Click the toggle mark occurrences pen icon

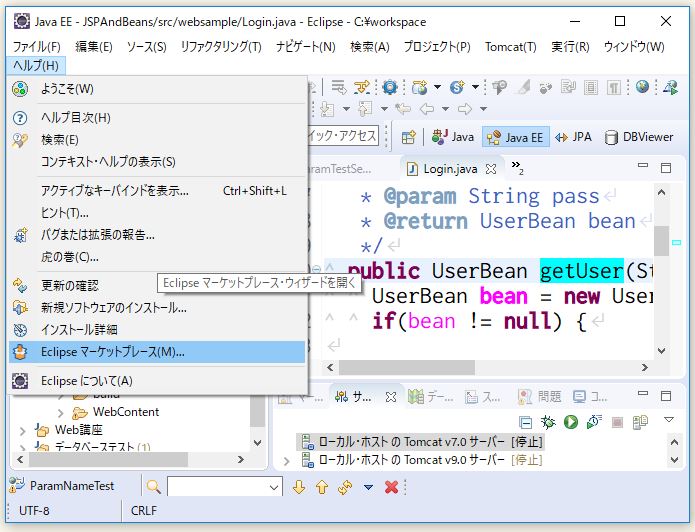[524, 87]
